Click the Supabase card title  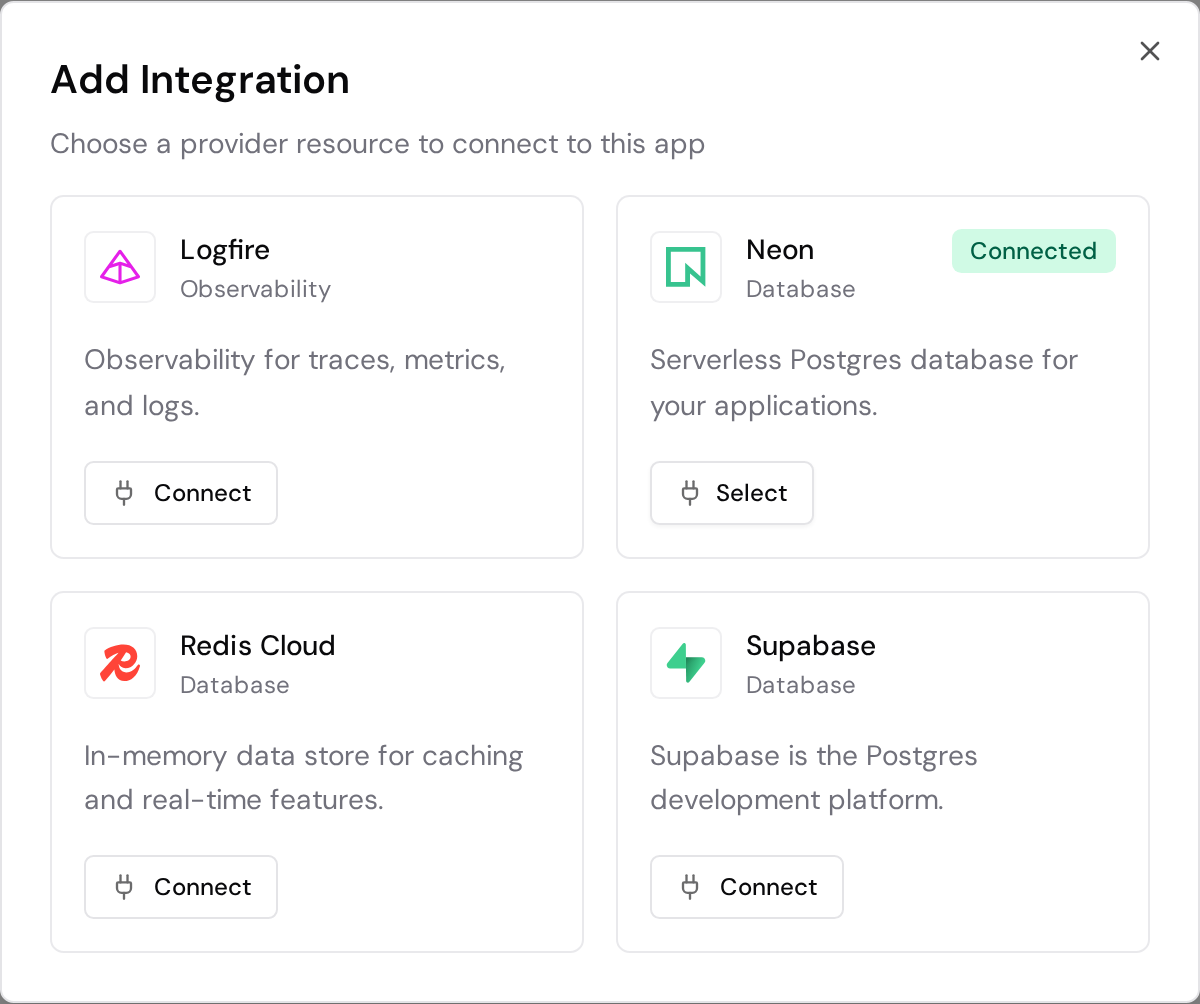point(811,646)
